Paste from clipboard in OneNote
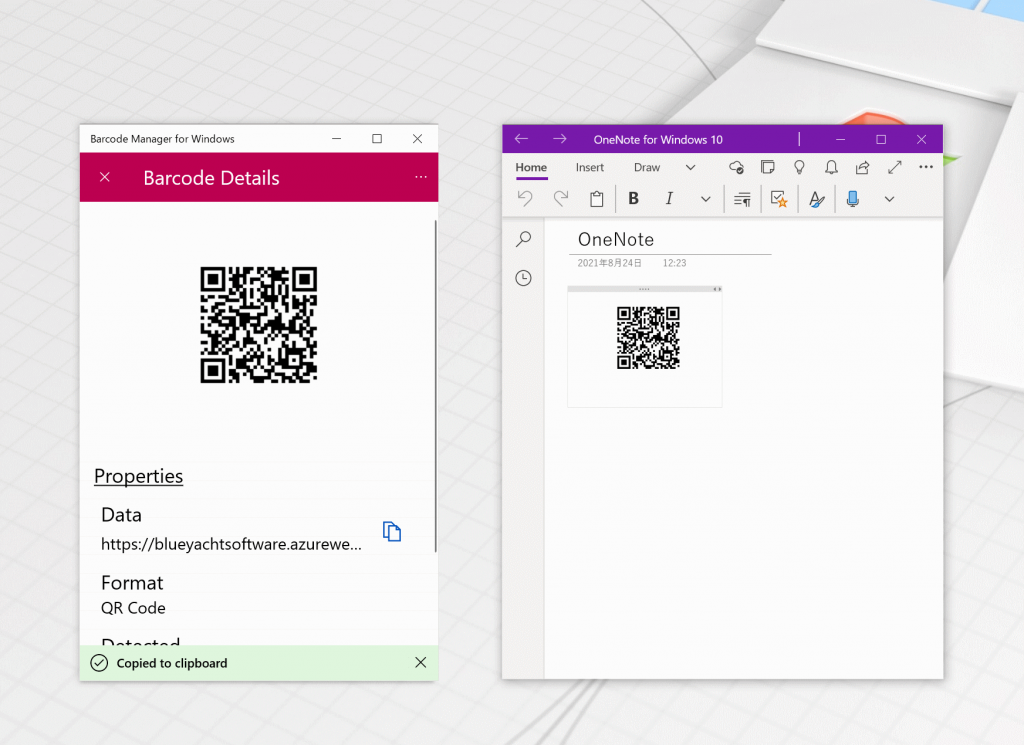This screenshot has width=1024, height=745. tap(596, 198)
